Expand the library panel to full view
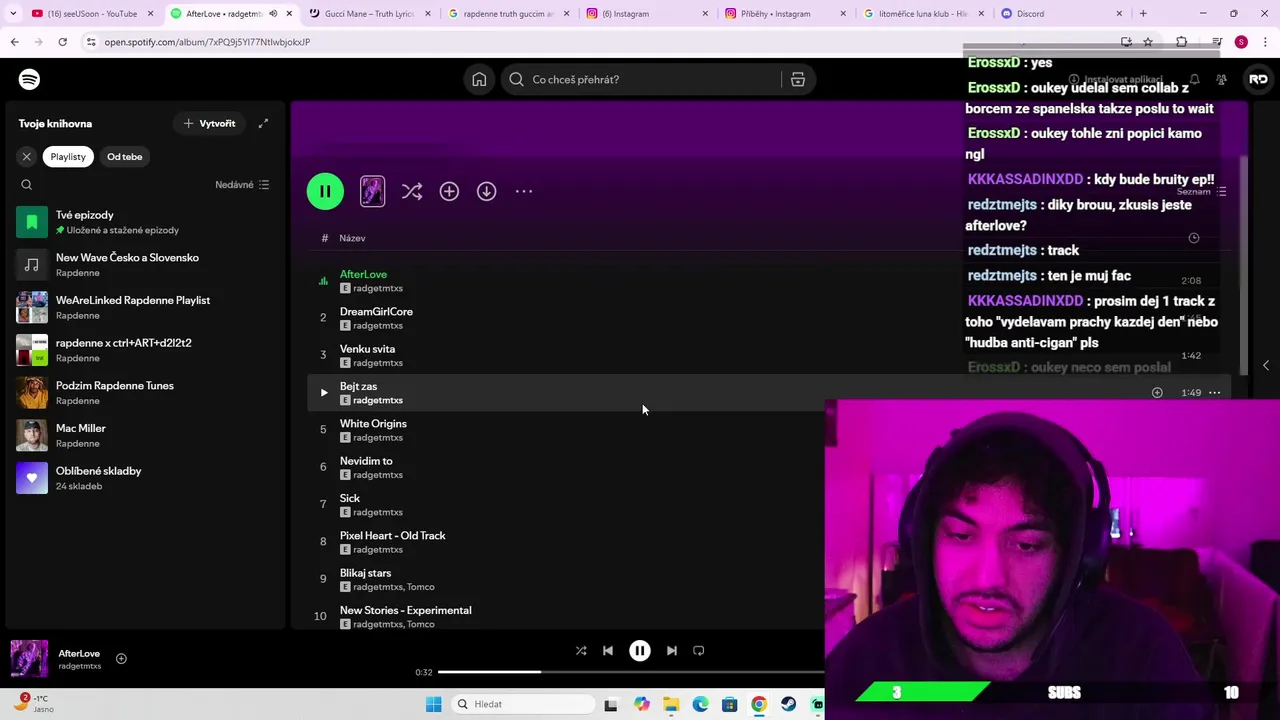1280x720 pixels. 263,123
